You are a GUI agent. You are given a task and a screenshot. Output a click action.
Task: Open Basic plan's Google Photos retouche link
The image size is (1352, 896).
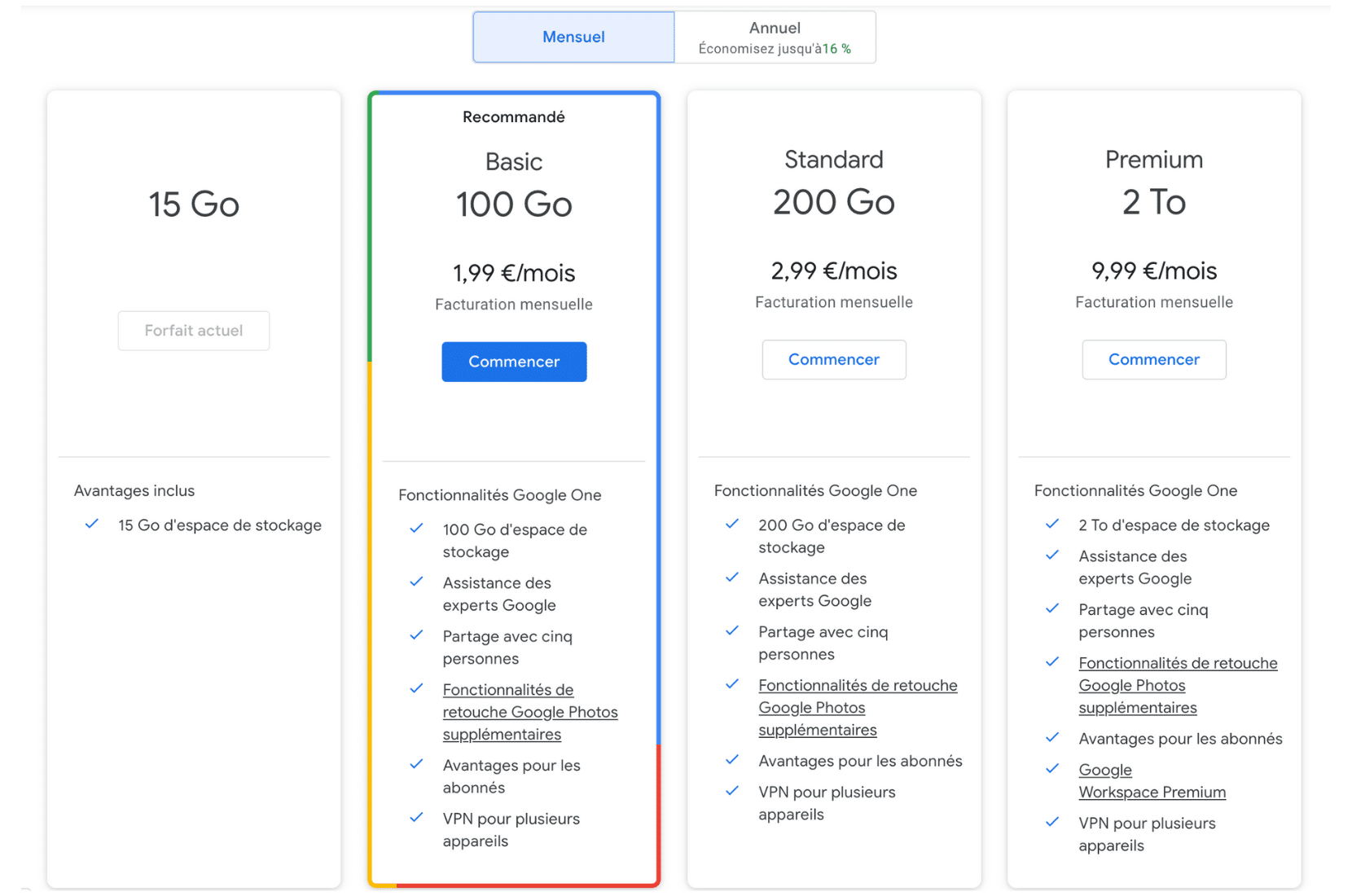click(x=530, y=712)
